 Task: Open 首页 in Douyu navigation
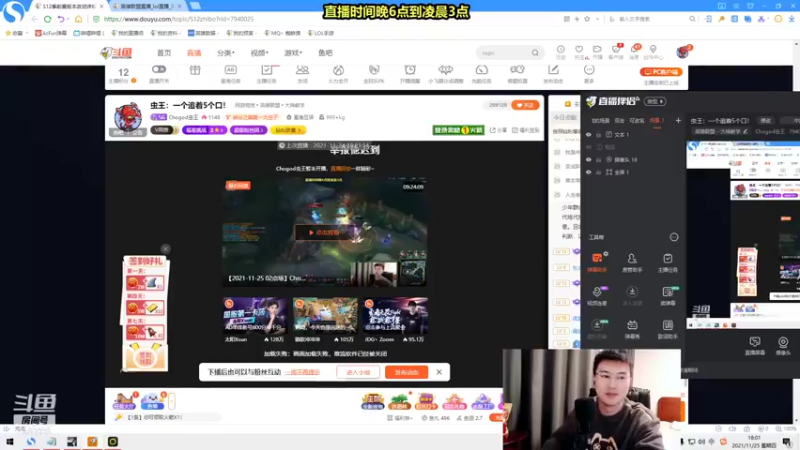(x=164, y=53)
